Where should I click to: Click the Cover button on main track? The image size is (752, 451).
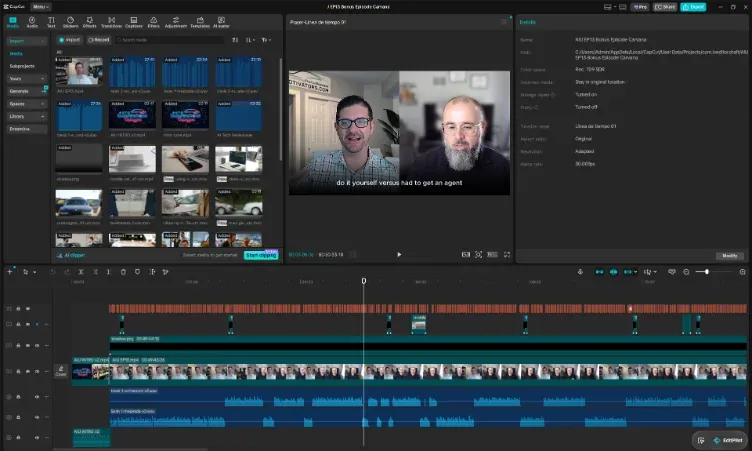click(x=60, y=371)
